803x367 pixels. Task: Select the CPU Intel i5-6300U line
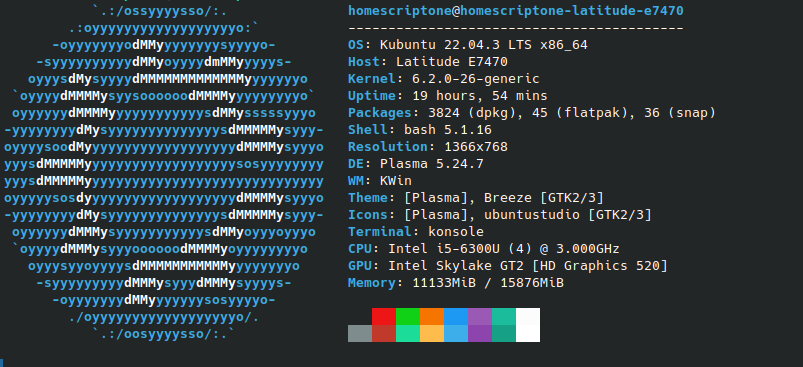[x=483, y=249]
